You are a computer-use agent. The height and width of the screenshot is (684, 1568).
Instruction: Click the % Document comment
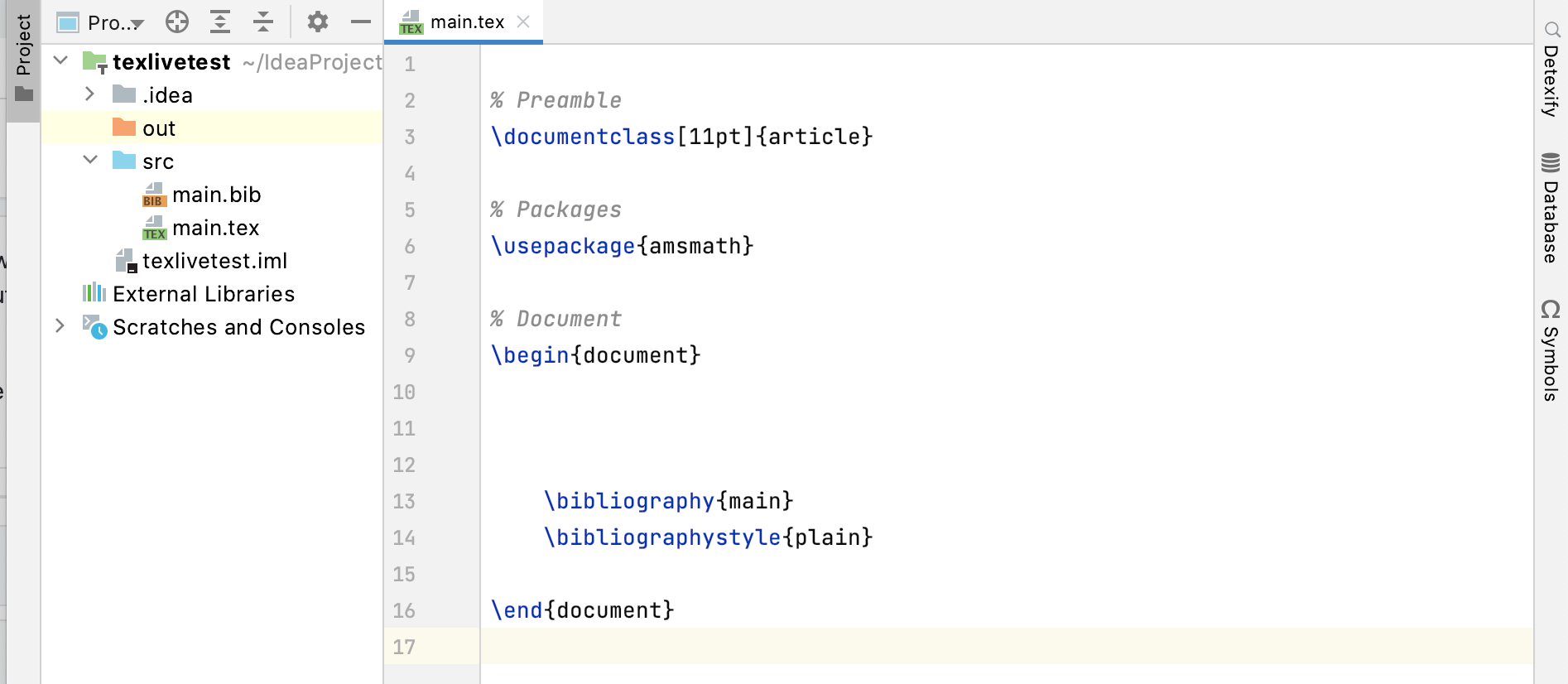point(556,319)
